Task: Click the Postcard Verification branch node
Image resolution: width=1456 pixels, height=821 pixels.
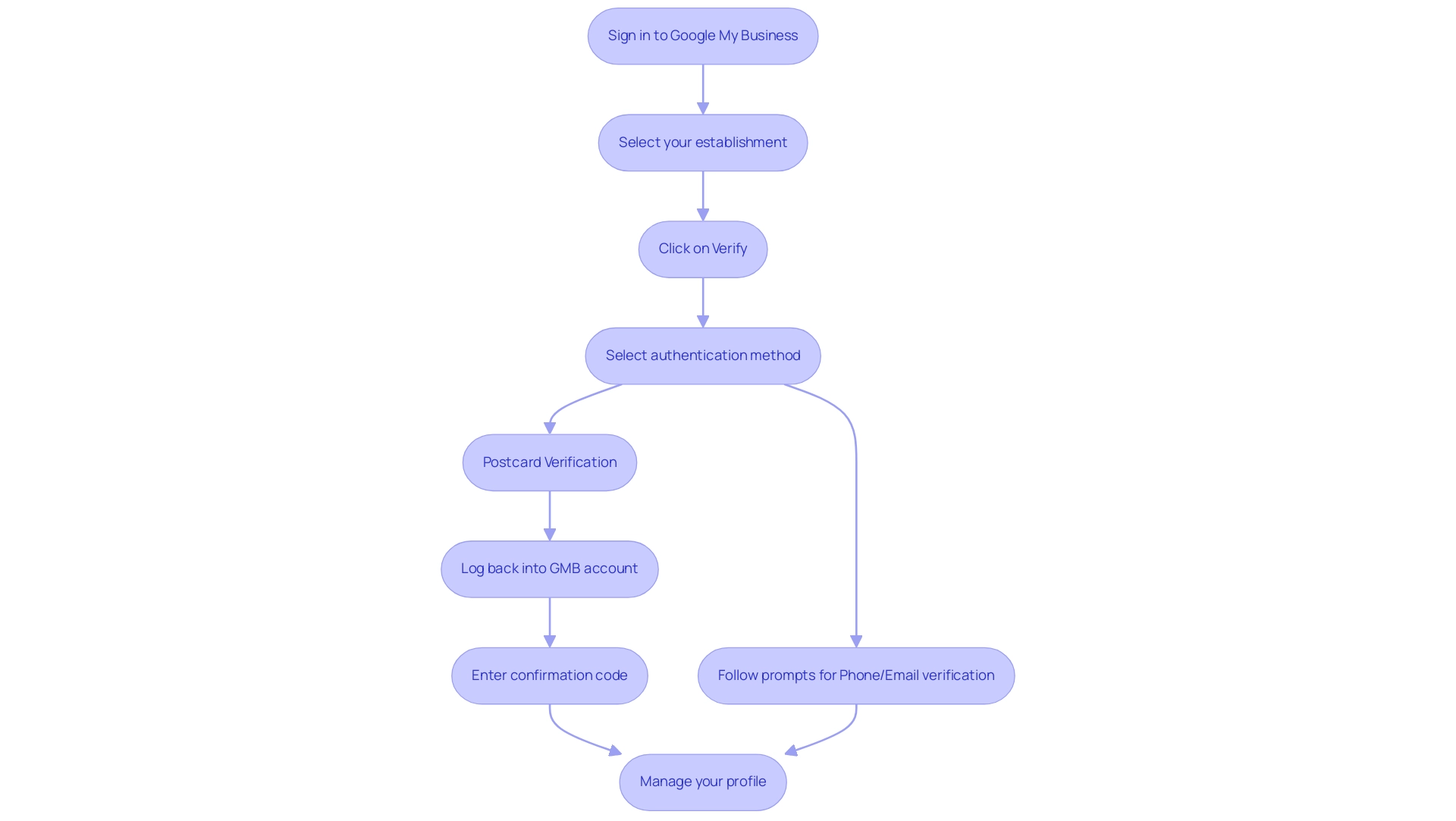Action: coord(549,461)
